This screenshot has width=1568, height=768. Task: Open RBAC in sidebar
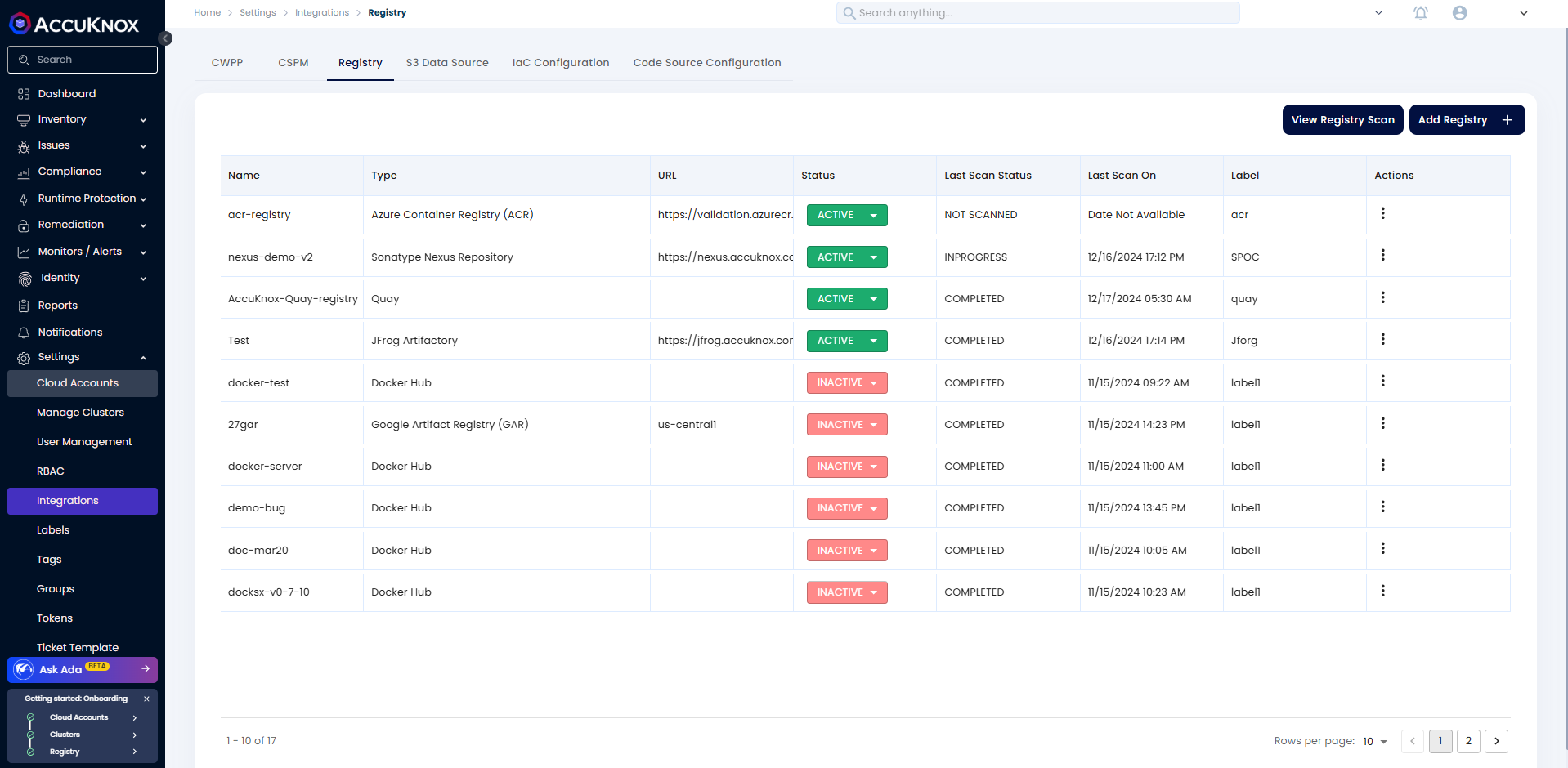[x=83, y=471]
